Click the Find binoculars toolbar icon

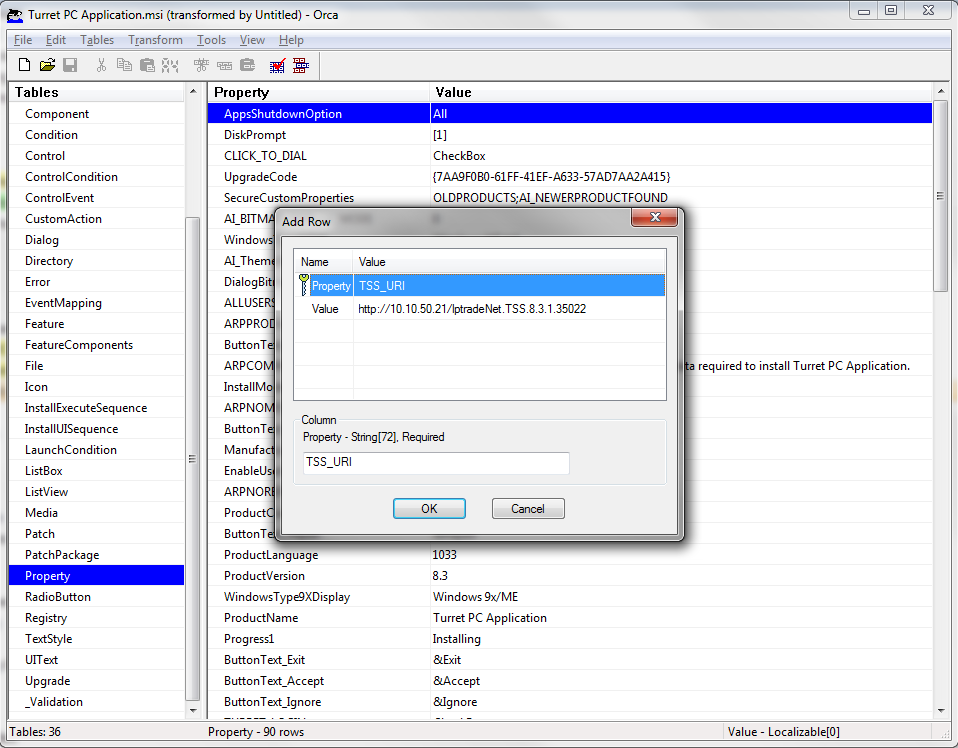[x=170, y=65]
